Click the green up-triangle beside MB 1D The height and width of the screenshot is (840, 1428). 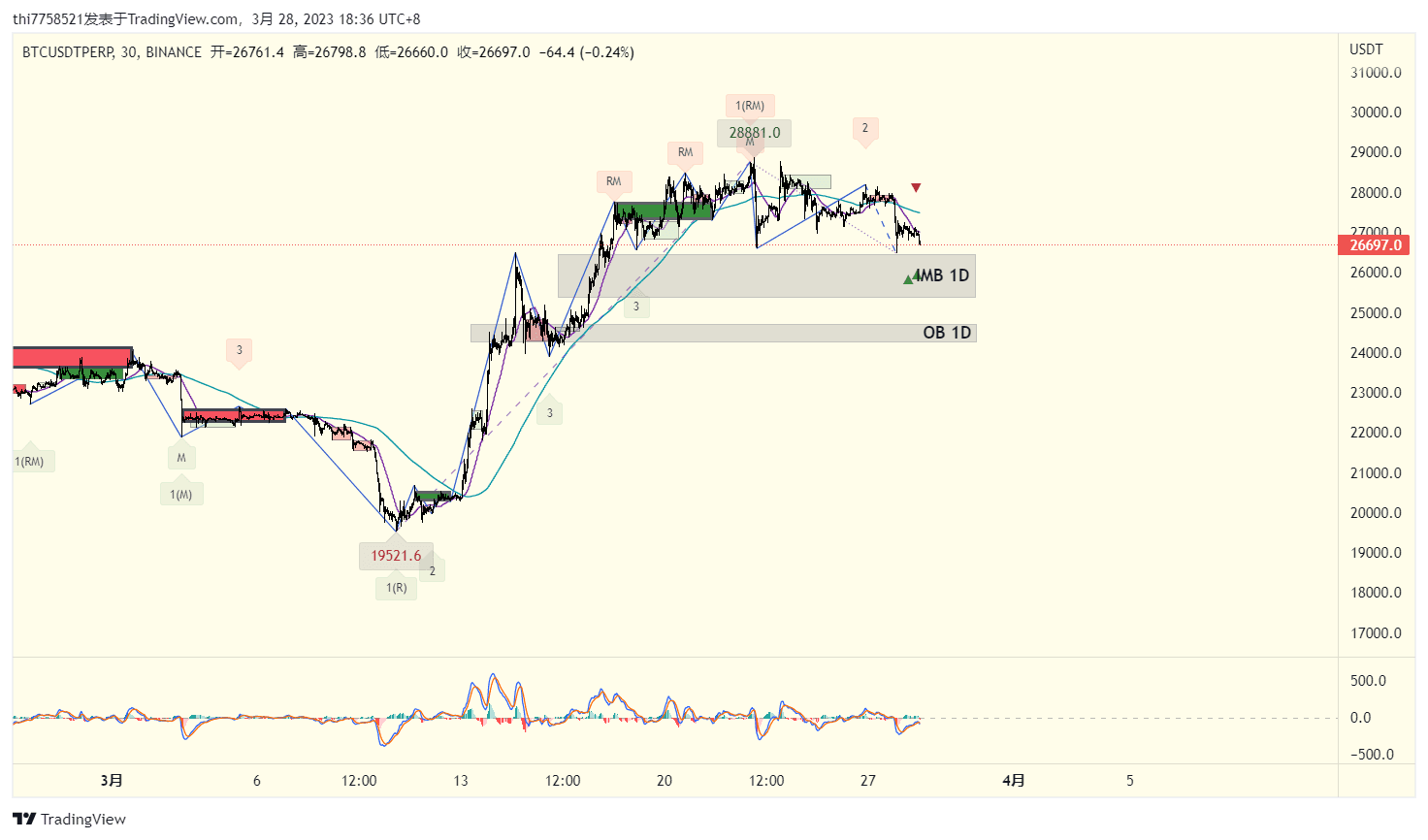908,279
